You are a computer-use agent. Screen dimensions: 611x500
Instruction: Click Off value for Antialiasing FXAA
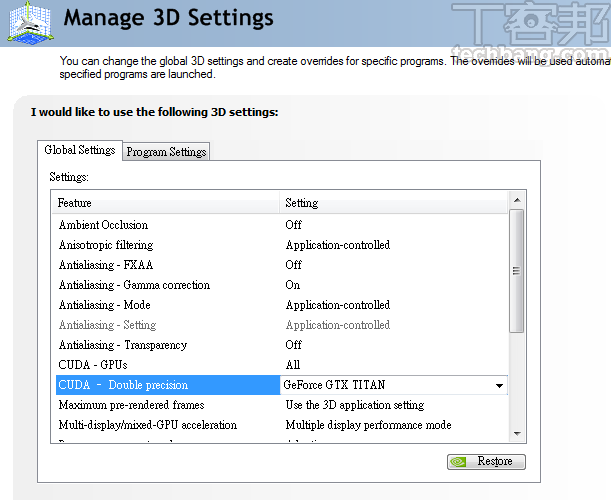(293, 265)
